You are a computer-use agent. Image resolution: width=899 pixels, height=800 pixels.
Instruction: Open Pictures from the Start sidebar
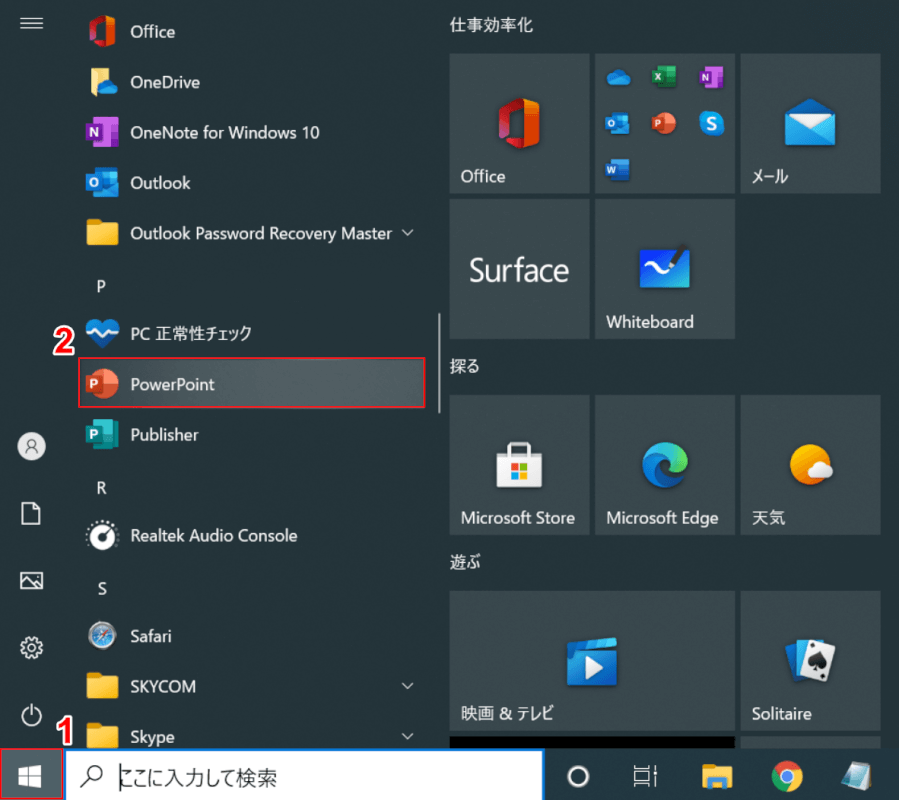coord(31,580)
